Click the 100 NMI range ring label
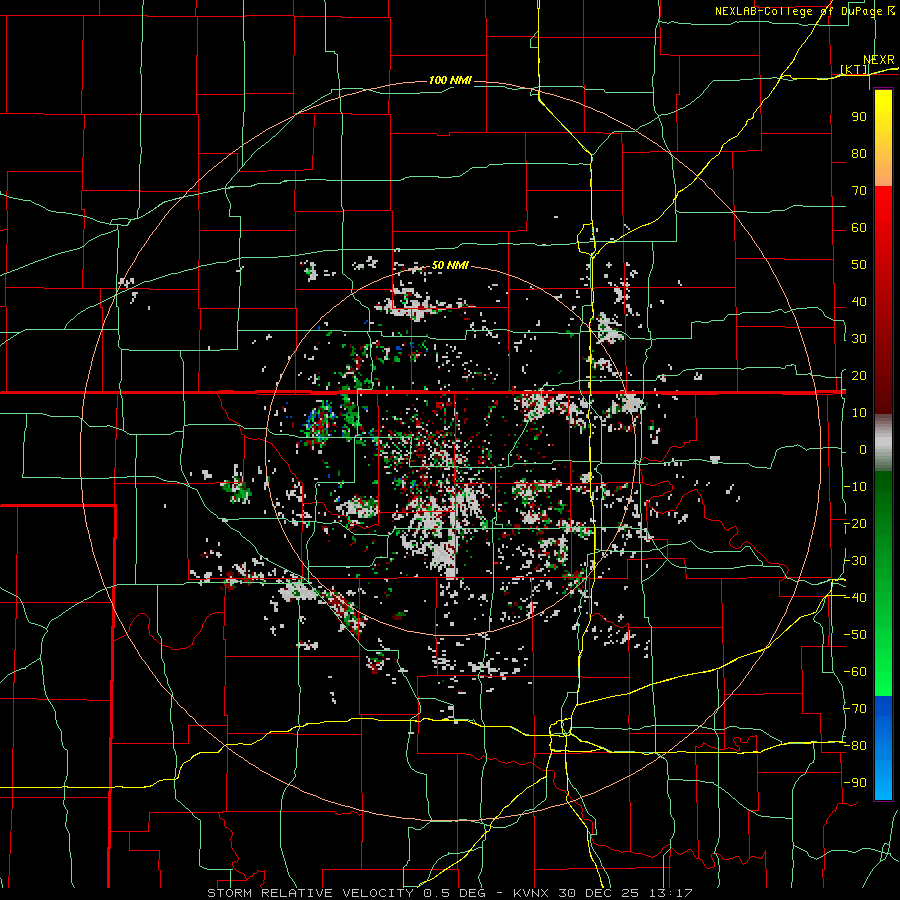 click(x=450, y=80)
